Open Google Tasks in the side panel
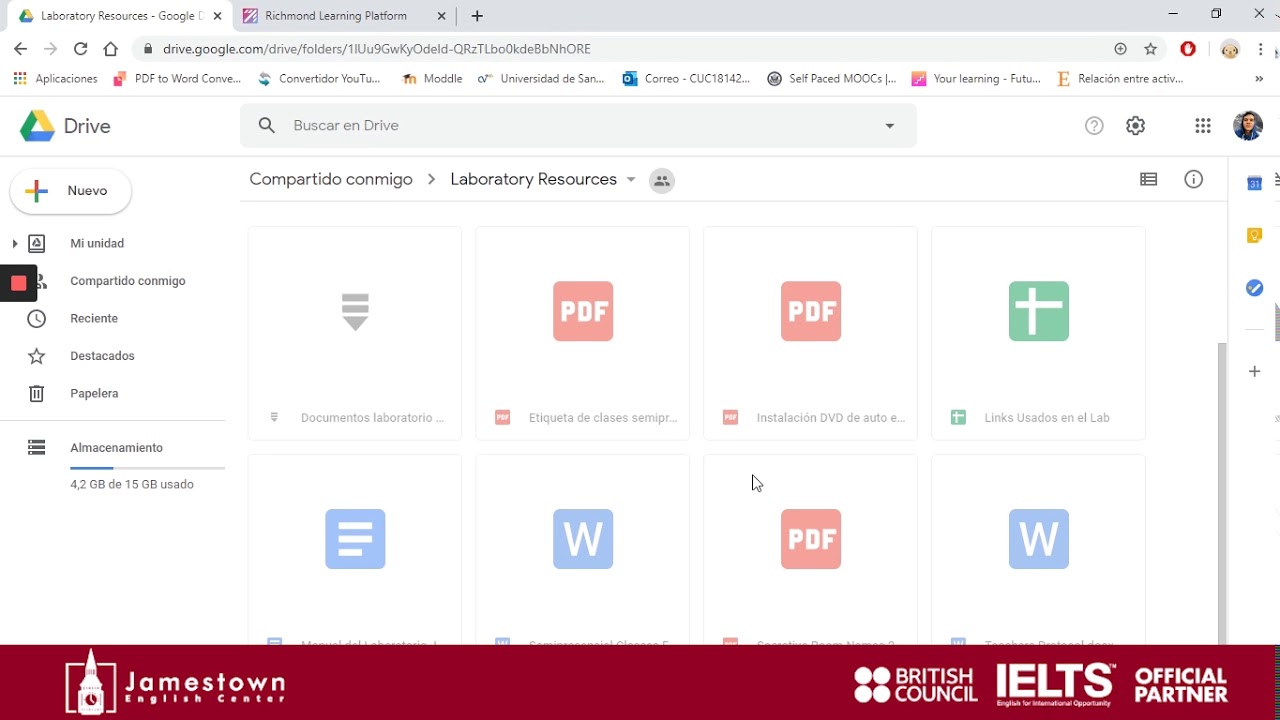The width and height of the screenshot is (1280, 720). (1254, 288)
